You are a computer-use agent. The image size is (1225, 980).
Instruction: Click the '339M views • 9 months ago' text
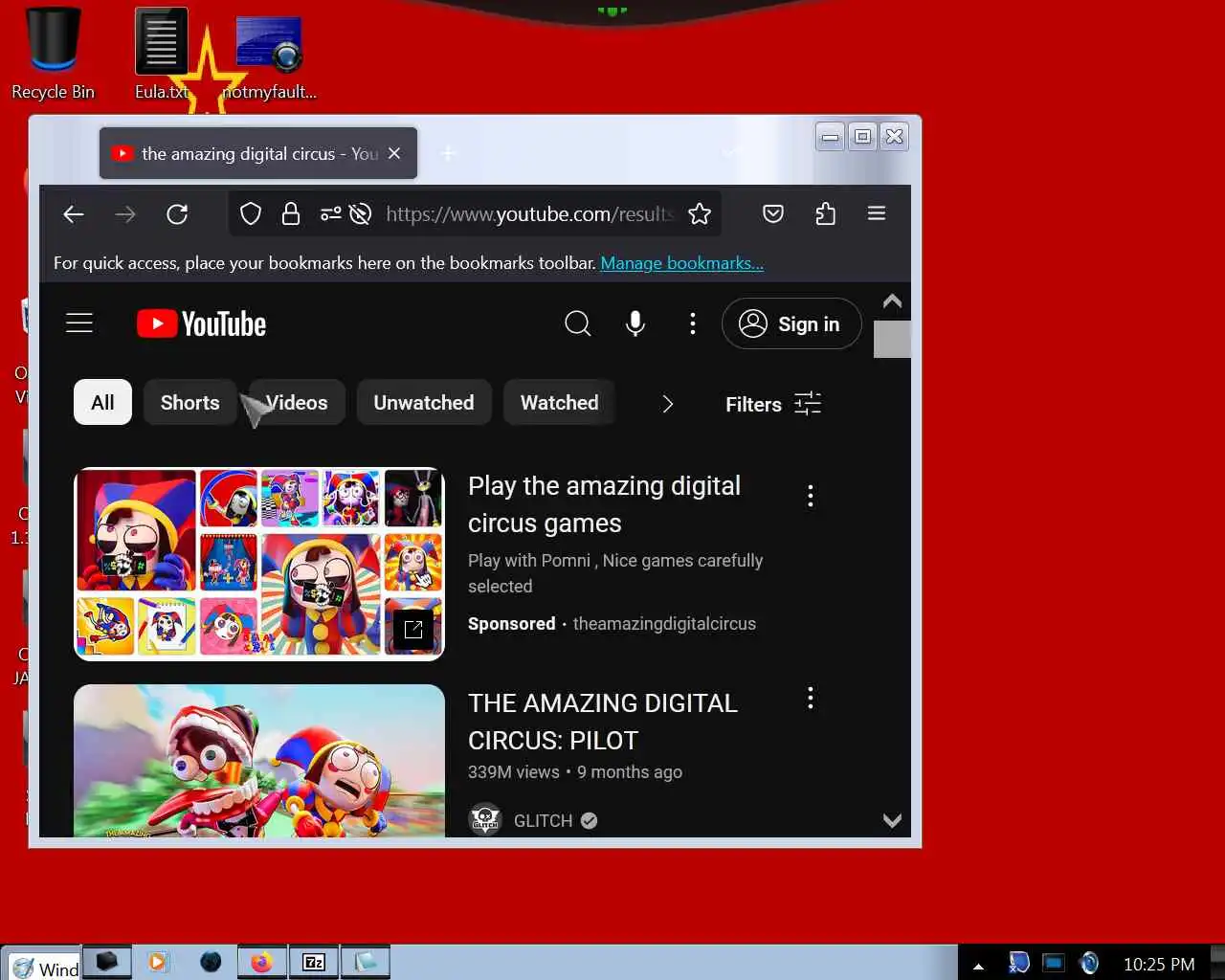pos(575,772)
